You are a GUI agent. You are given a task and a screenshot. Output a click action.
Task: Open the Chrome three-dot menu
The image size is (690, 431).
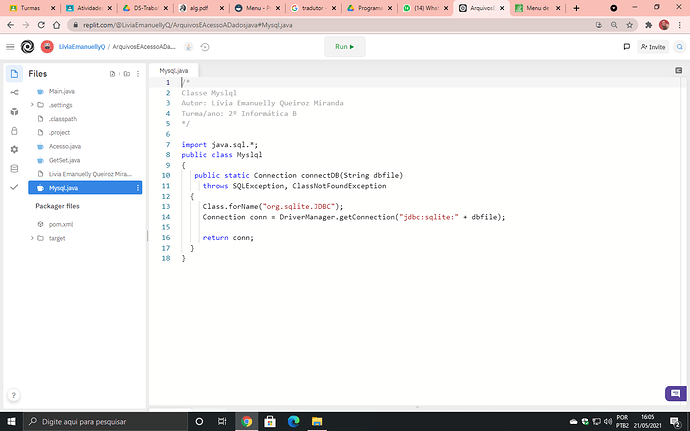[679, 25]
